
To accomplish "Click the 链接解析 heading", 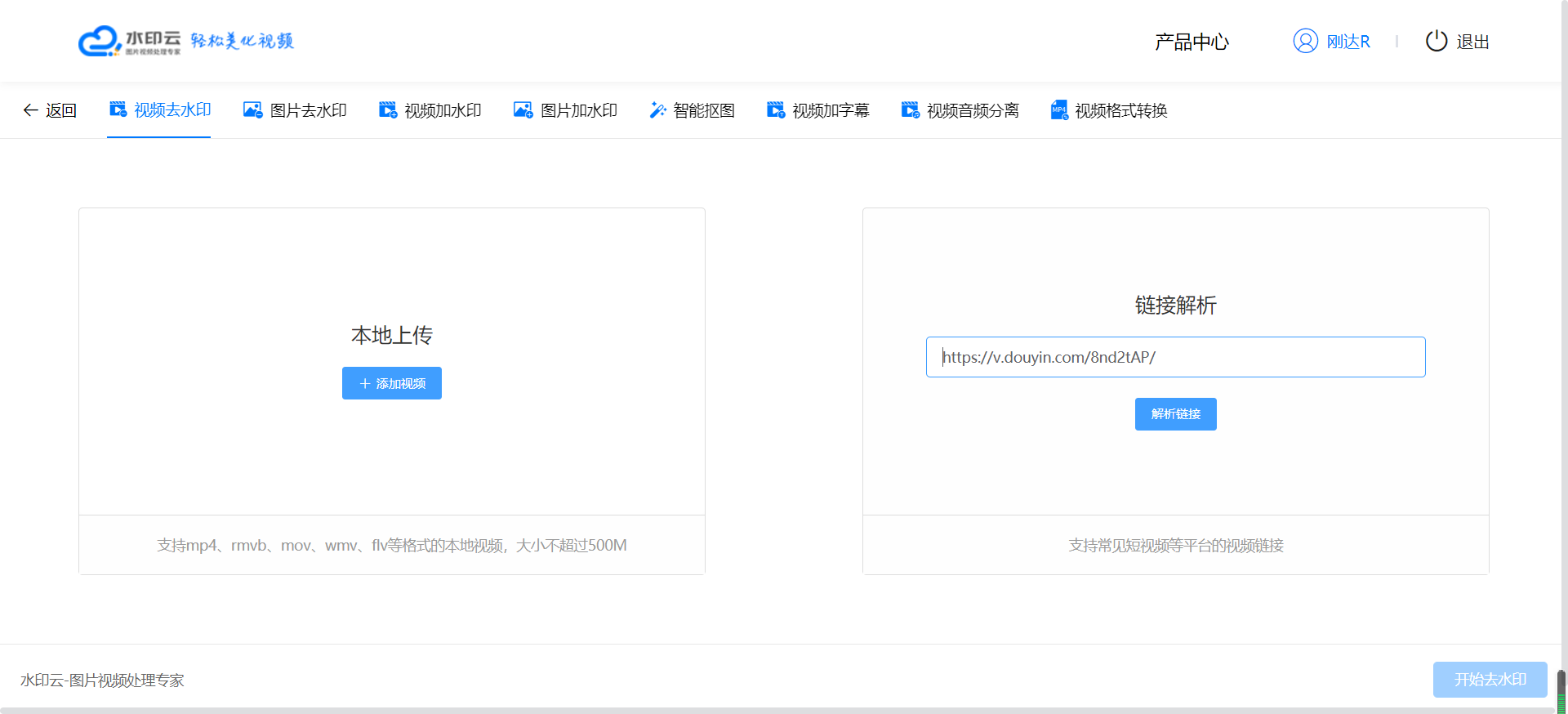I will 1176,305.
